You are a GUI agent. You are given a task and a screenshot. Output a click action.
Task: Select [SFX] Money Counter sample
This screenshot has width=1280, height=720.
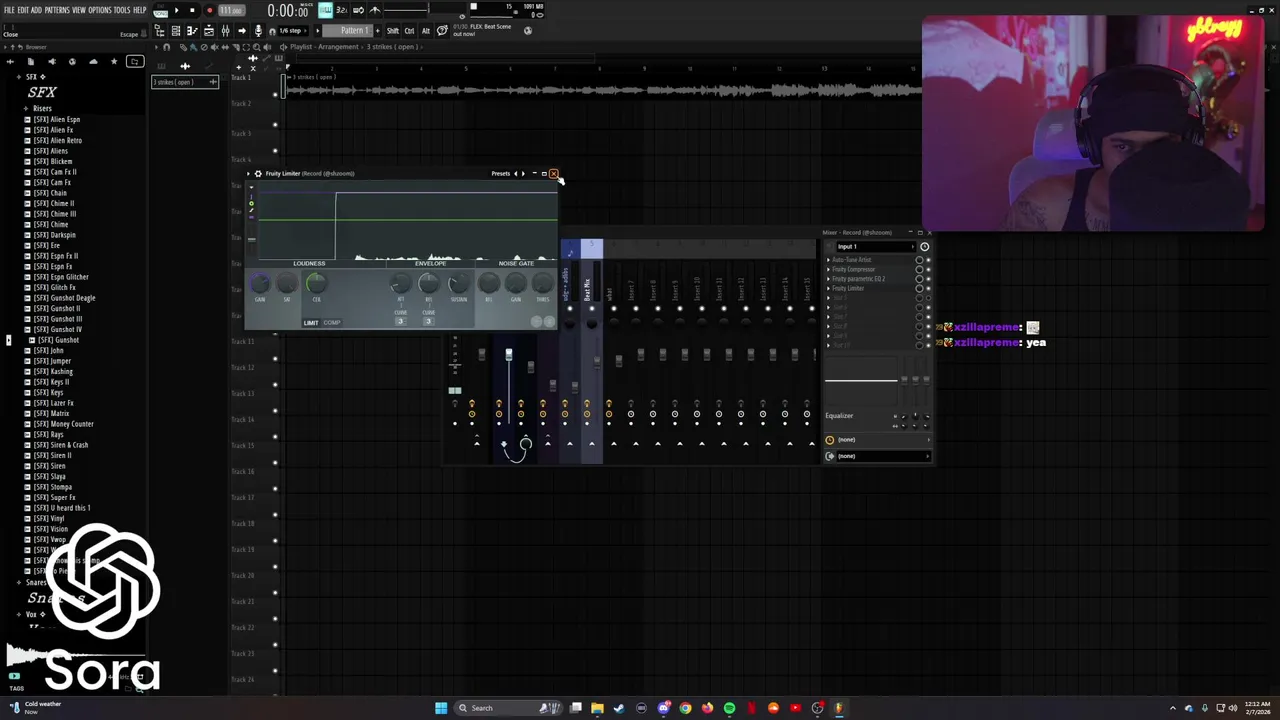coord(63,424)
